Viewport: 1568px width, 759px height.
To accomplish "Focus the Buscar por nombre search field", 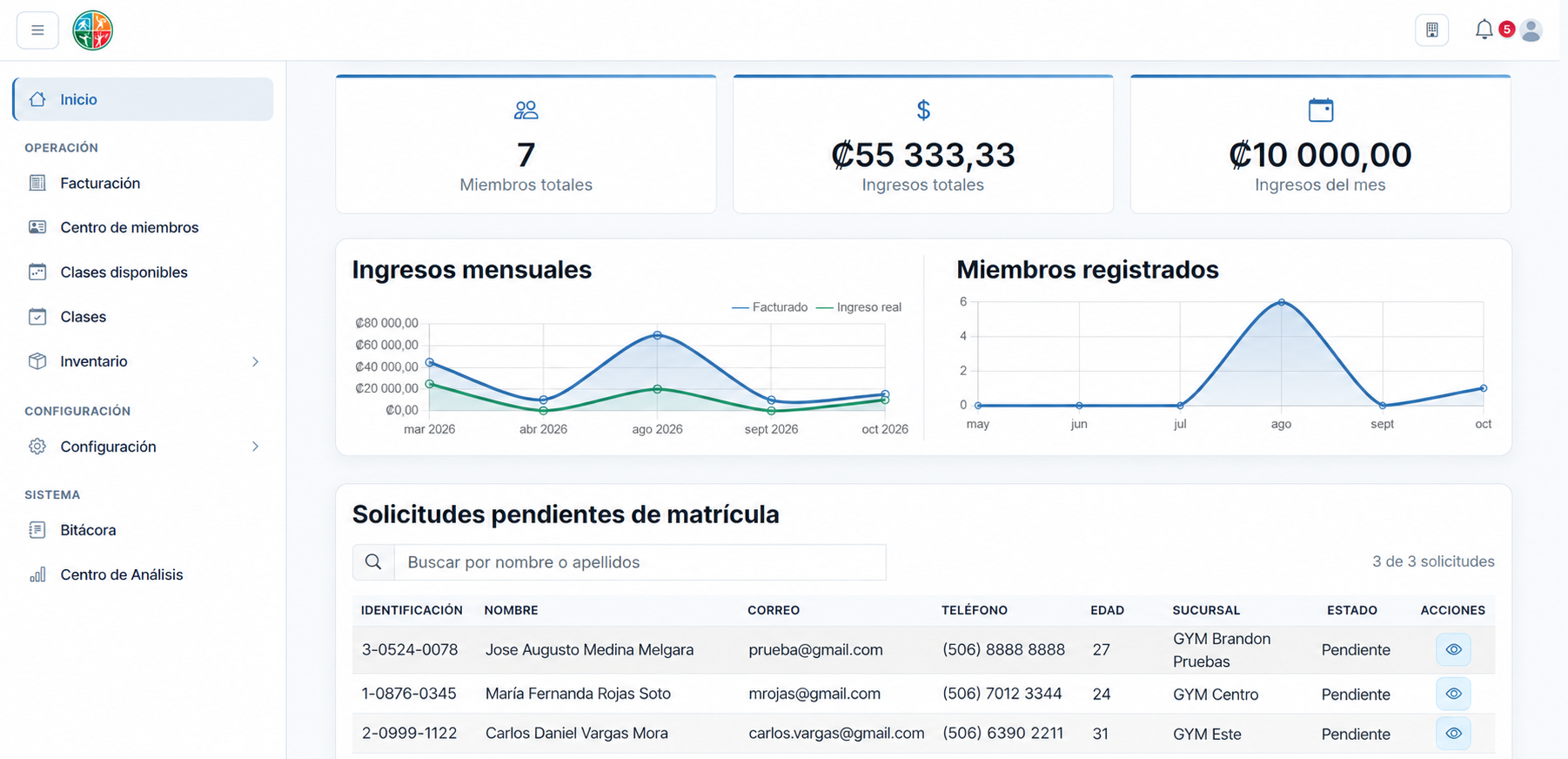I will 640,562.
